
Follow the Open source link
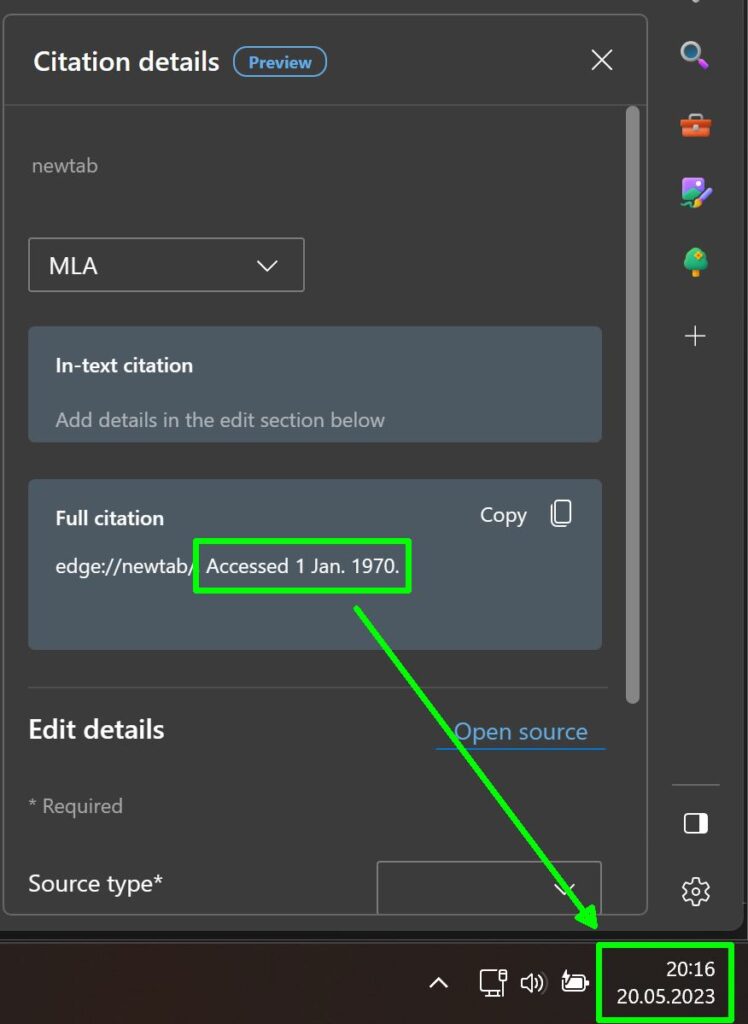point(521,732)
